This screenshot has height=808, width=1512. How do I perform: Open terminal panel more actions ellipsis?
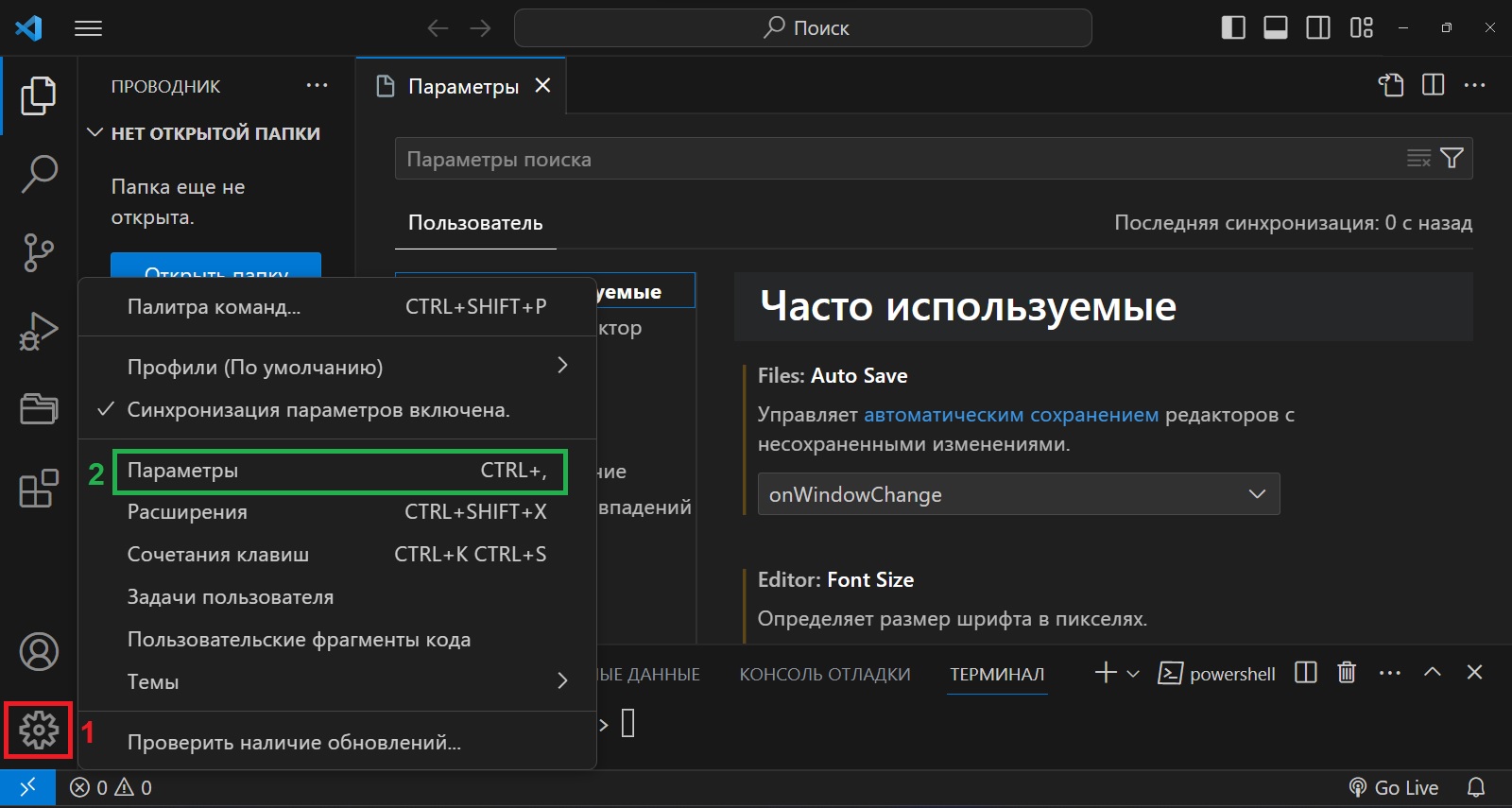[x=1389, y=673]
